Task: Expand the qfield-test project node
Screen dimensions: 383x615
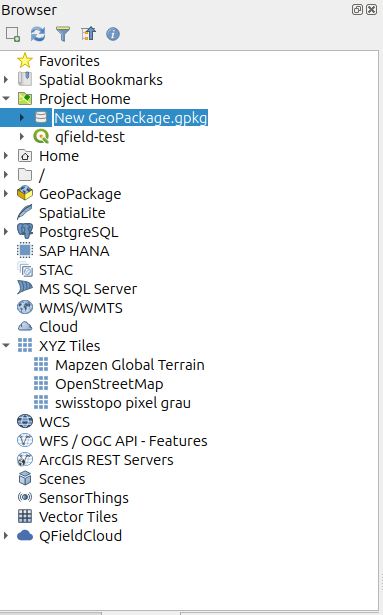Action: 22,137
